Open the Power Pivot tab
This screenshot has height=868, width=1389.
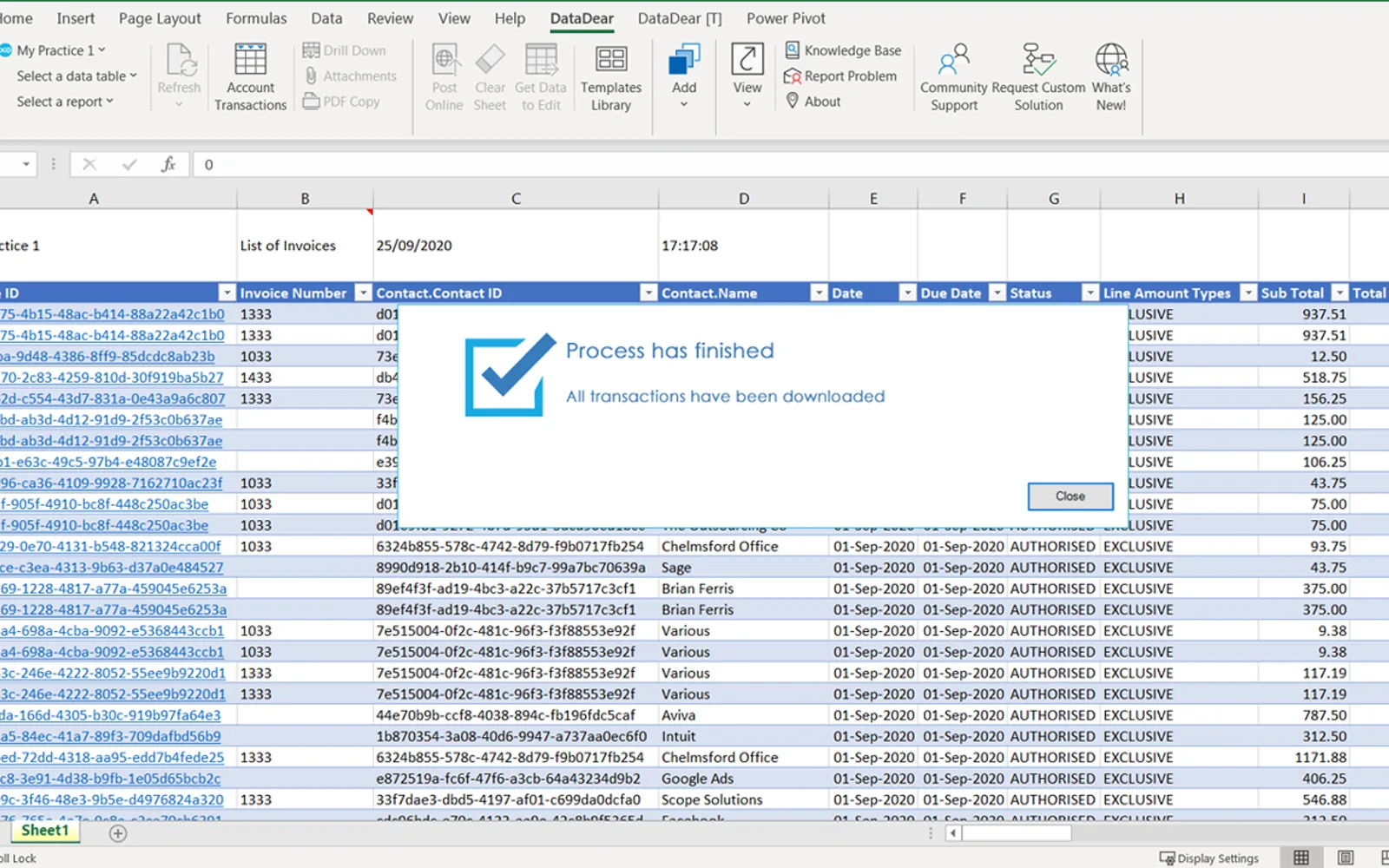pos(786,18)
